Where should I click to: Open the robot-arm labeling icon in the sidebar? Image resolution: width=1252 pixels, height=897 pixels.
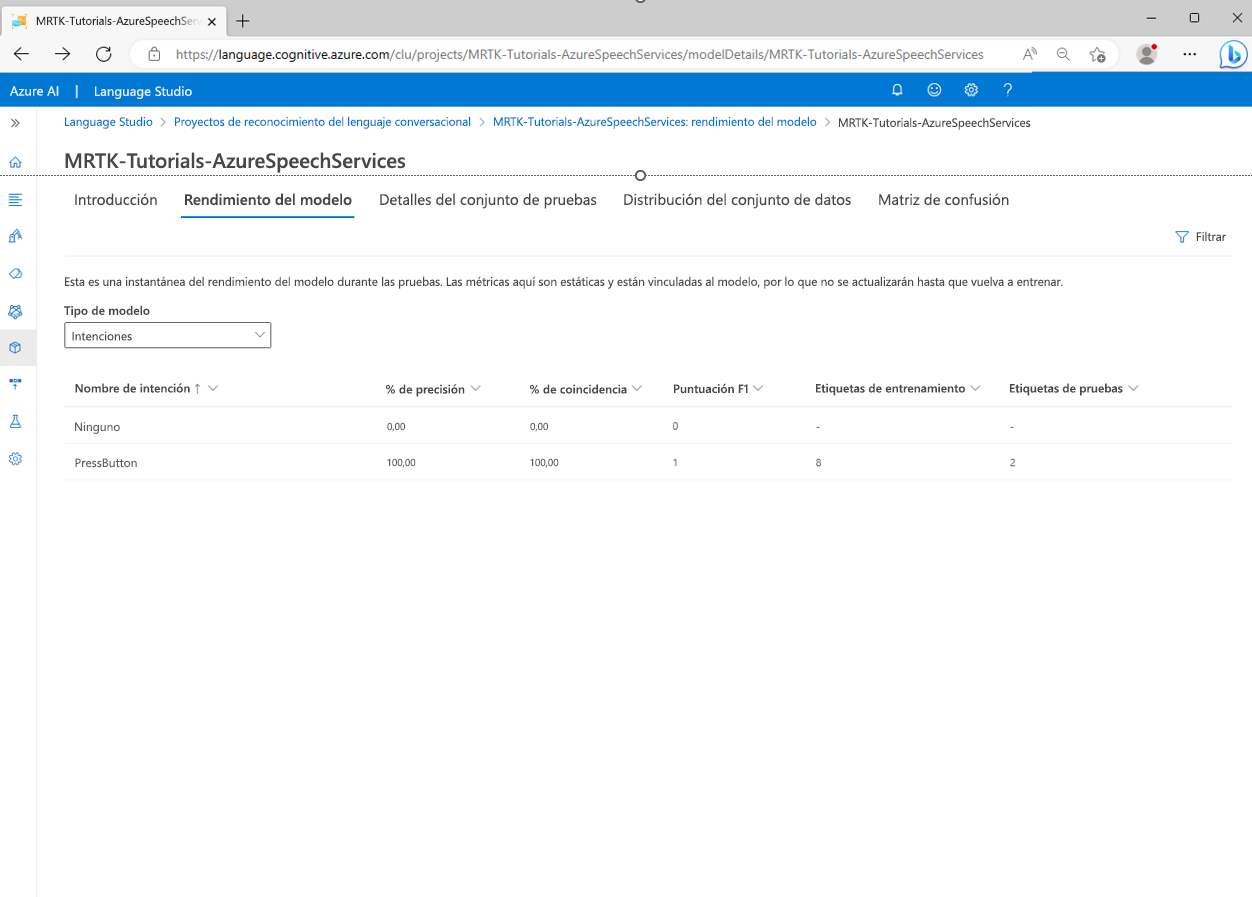coord(15,236)
